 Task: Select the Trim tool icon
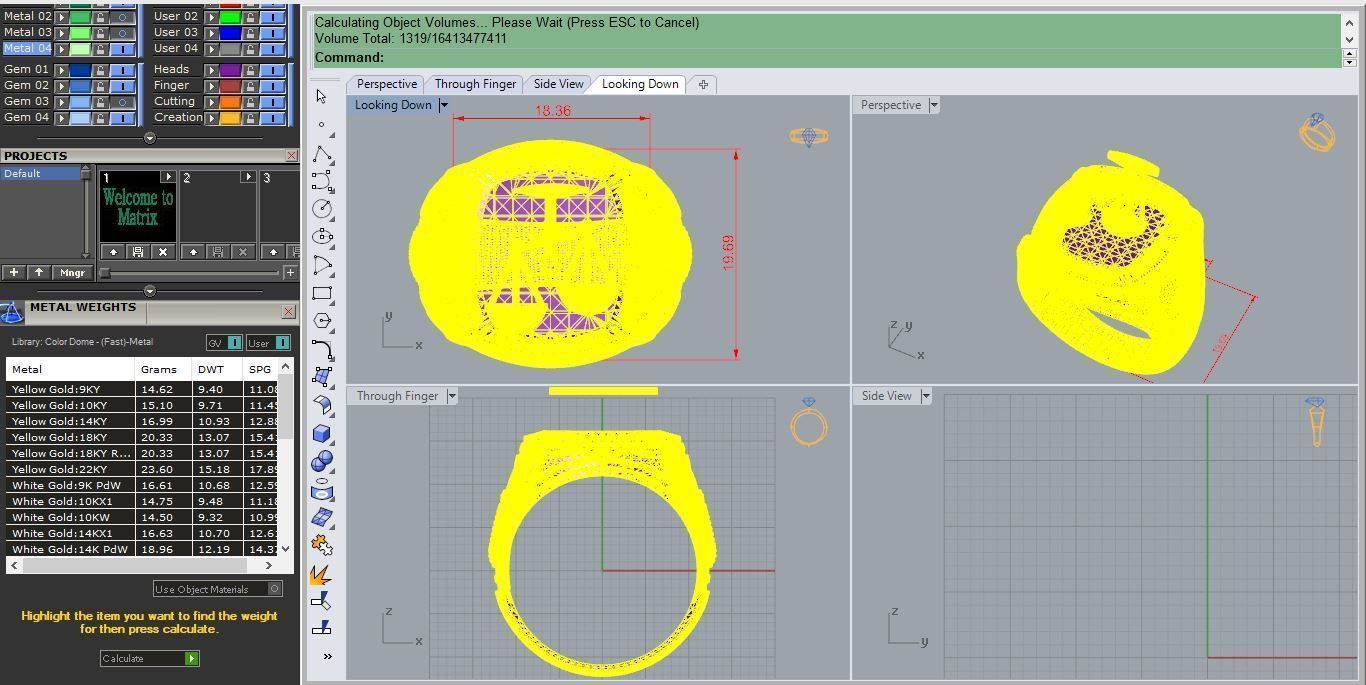point(322,601)
